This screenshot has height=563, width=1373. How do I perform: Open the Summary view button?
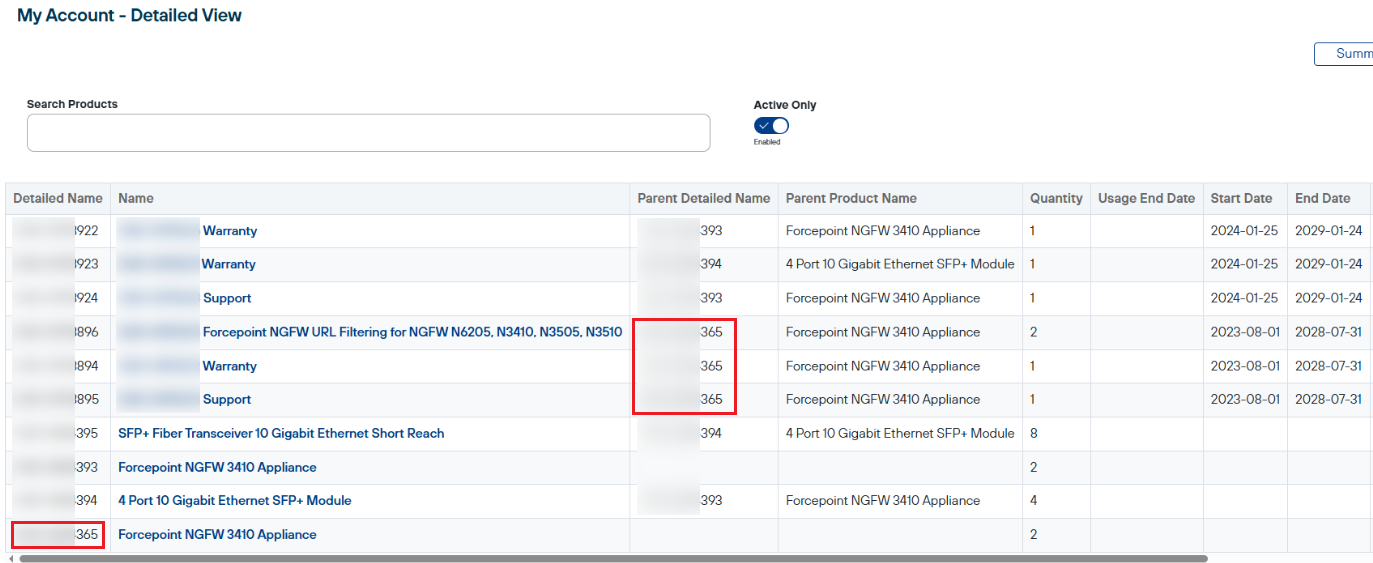point(1344,54)
